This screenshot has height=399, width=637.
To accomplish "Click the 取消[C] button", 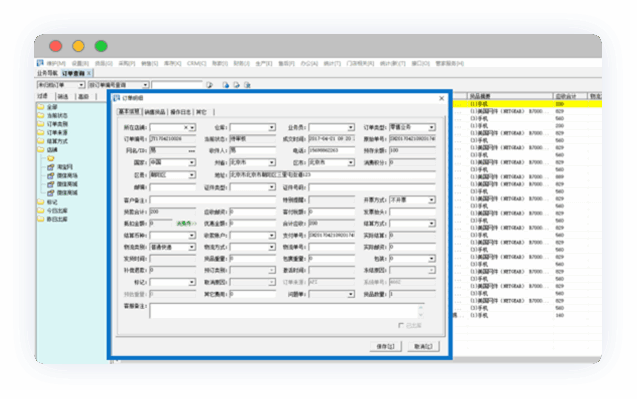I will [423, 346].
